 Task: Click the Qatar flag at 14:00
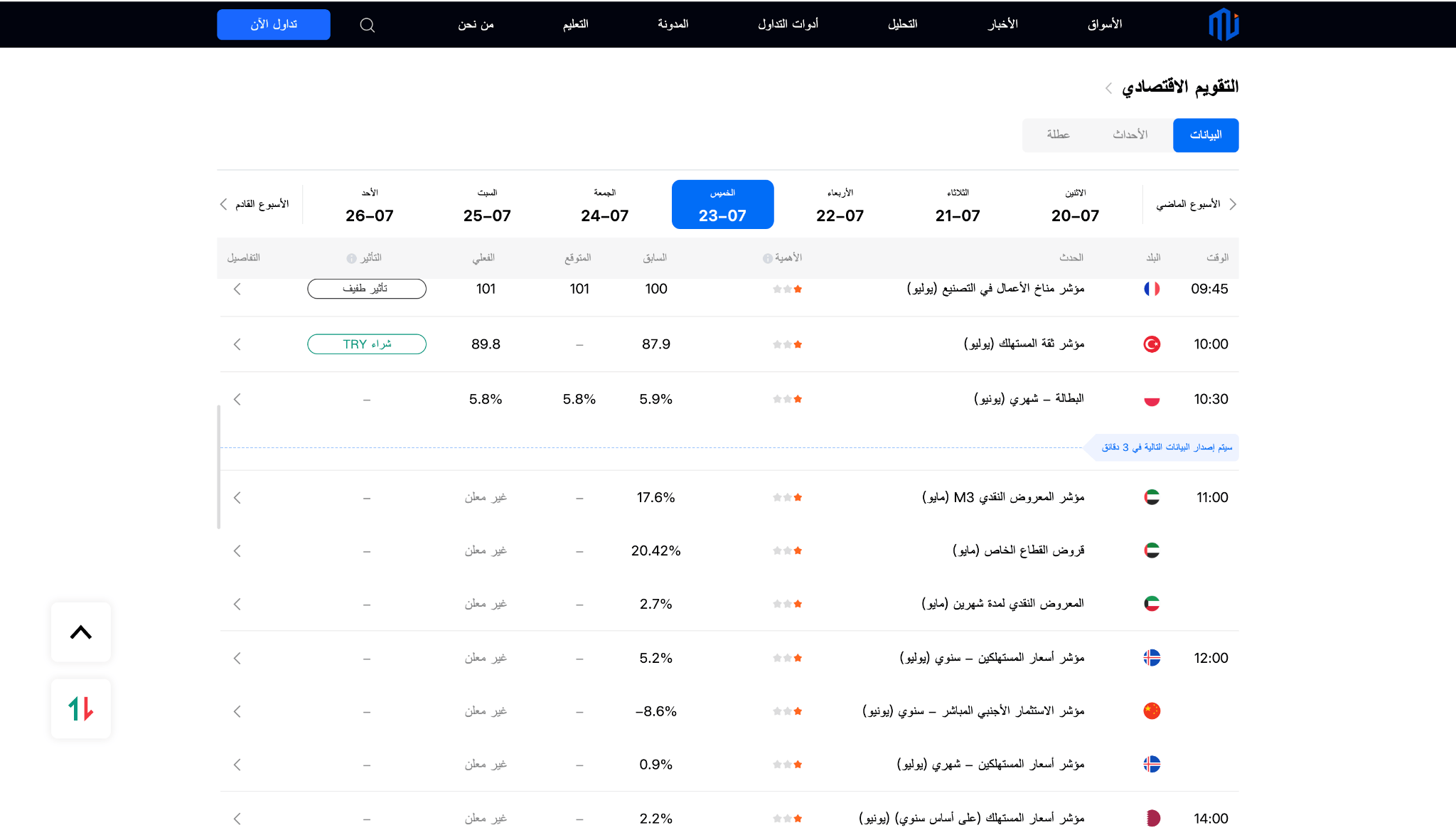click(1152, 818)
